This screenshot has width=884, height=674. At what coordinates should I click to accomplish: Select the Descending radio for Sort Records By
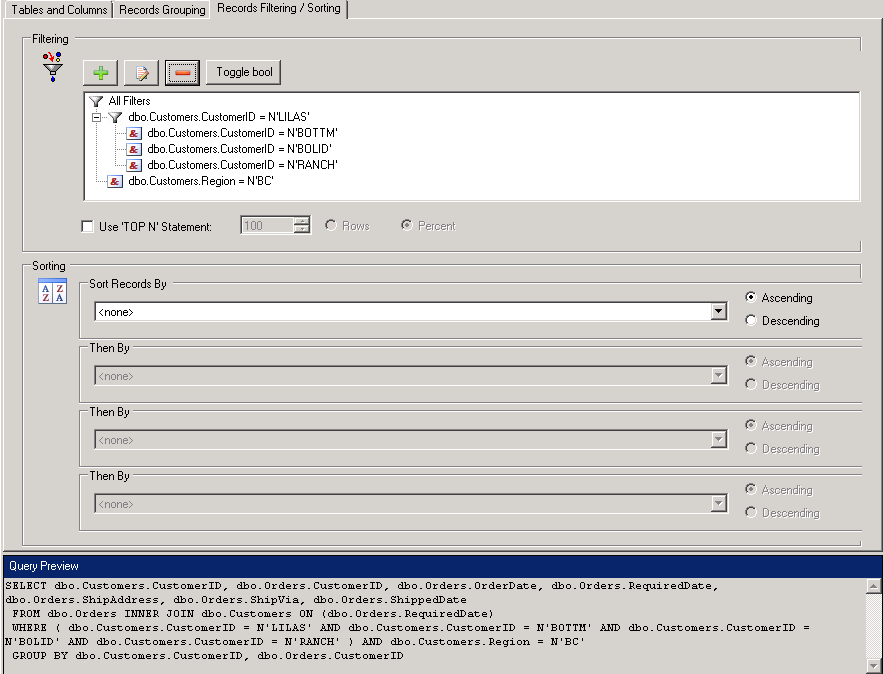[751, 321]
